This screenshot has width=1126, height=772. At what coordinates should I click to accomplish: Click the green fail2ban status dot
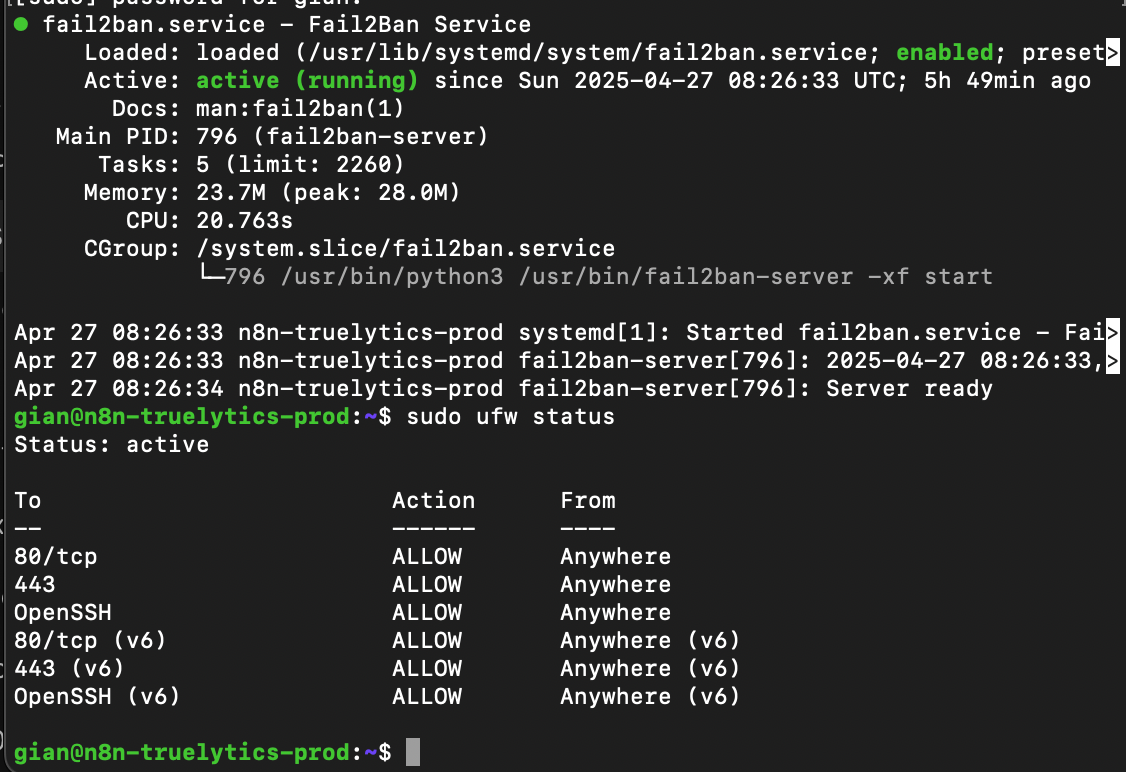[21, 24]
